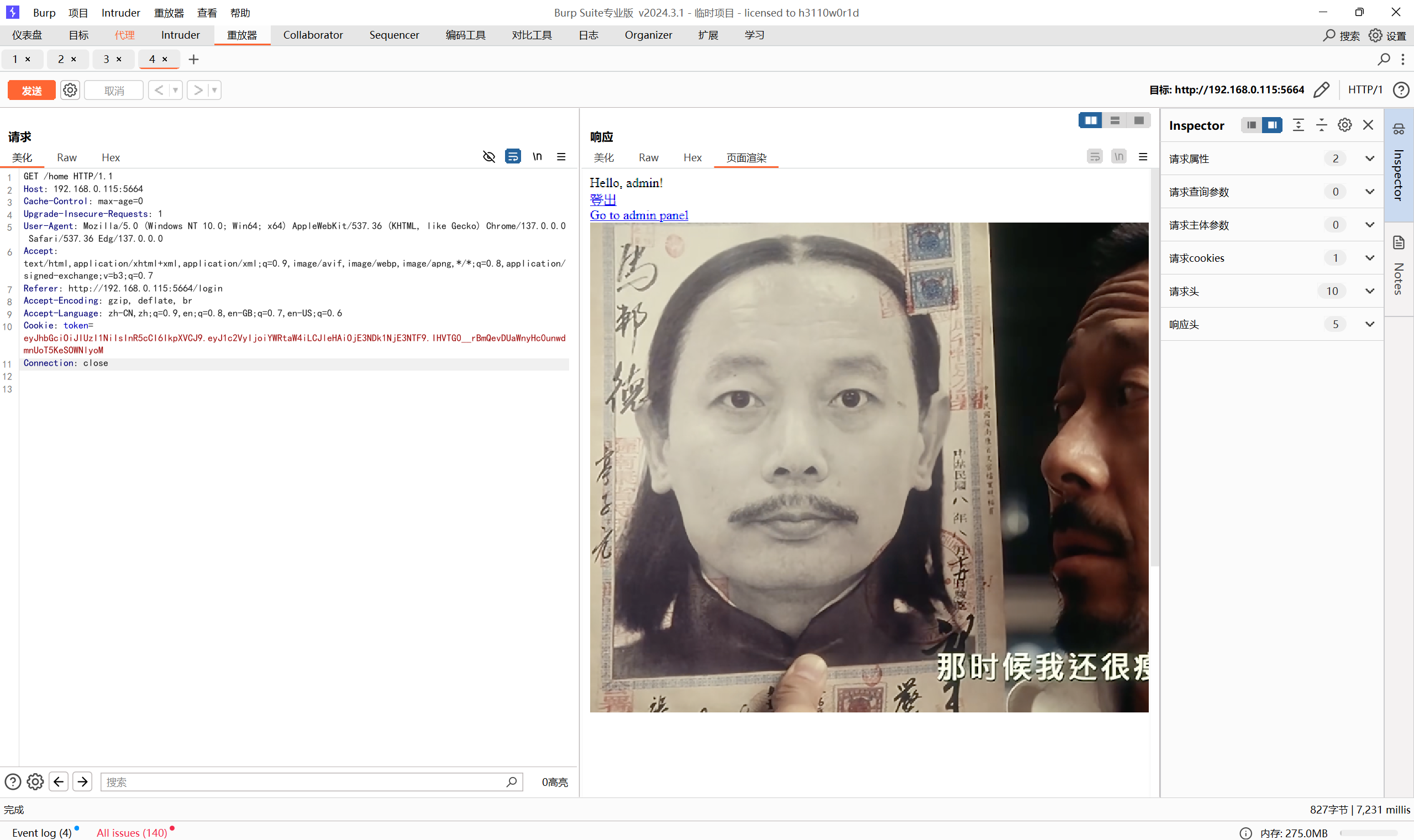Switch request view to Raw
The width and height of the screenshot is (1414, 840).
click(67, 157)
